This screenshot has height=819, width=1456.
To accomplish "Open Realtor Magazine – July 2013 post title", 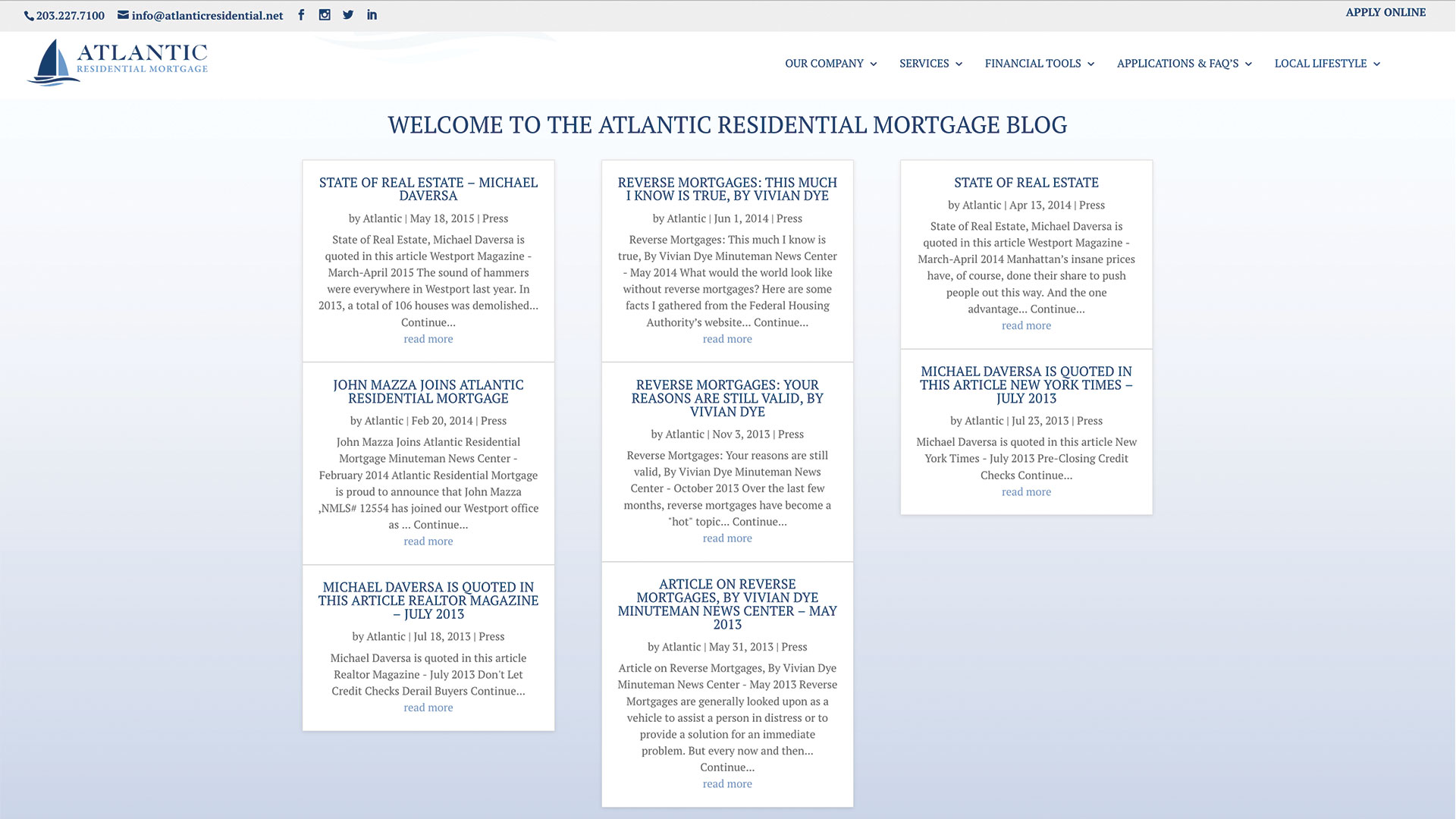I will click(428, 601).
